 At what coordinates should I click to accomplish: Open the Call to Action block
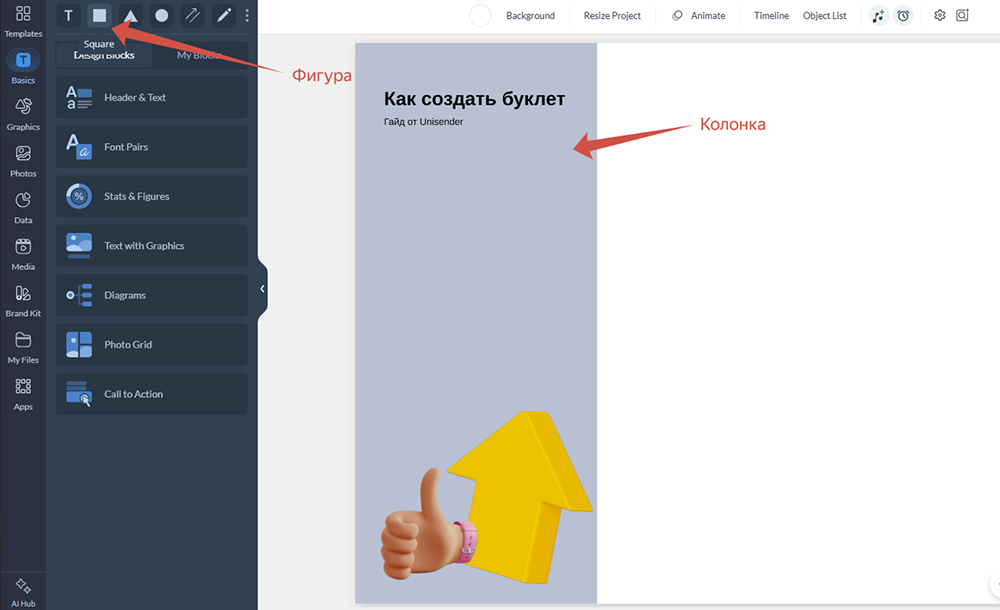click(x=152, y=394)
